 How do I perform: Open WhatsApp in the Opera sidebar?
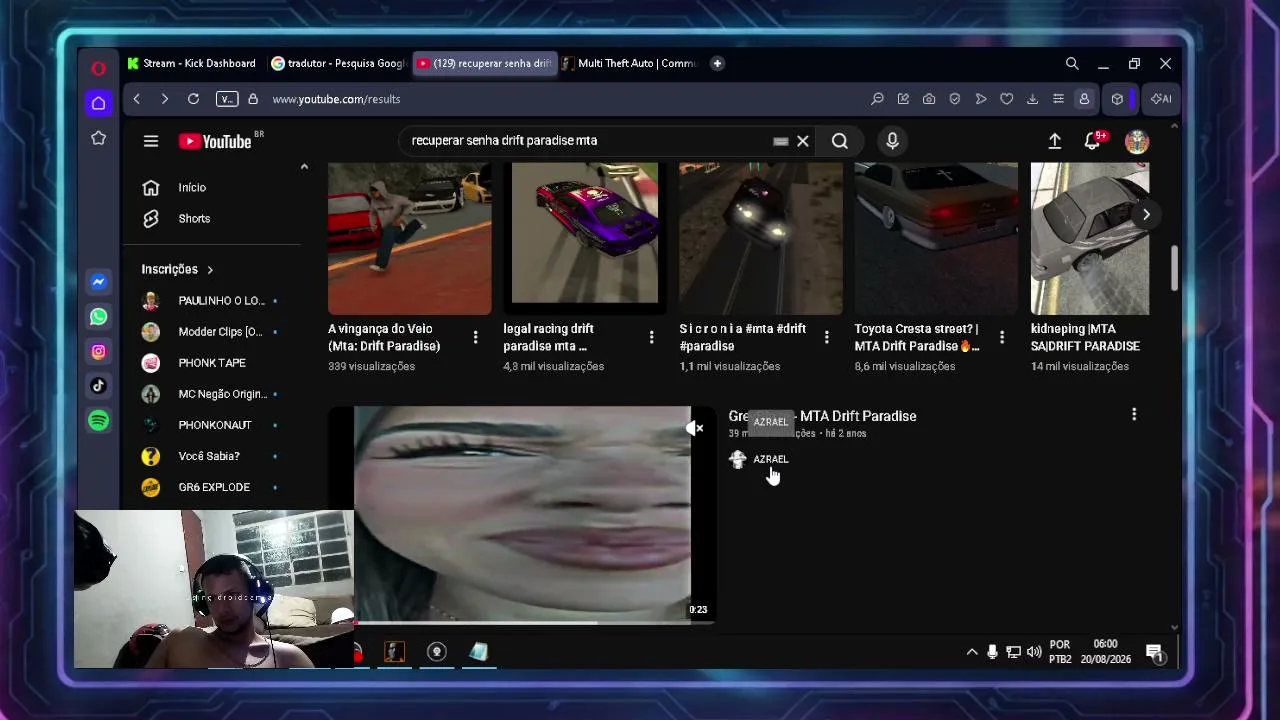tap(98, 317)
